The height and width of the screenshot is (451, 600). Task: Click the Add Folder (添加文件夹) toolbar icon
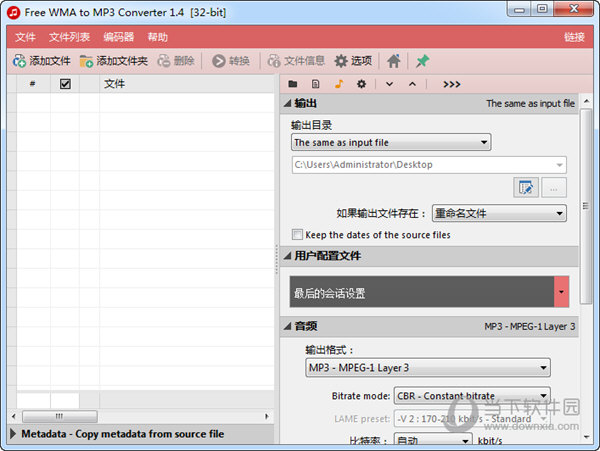[x=86, y=61]
